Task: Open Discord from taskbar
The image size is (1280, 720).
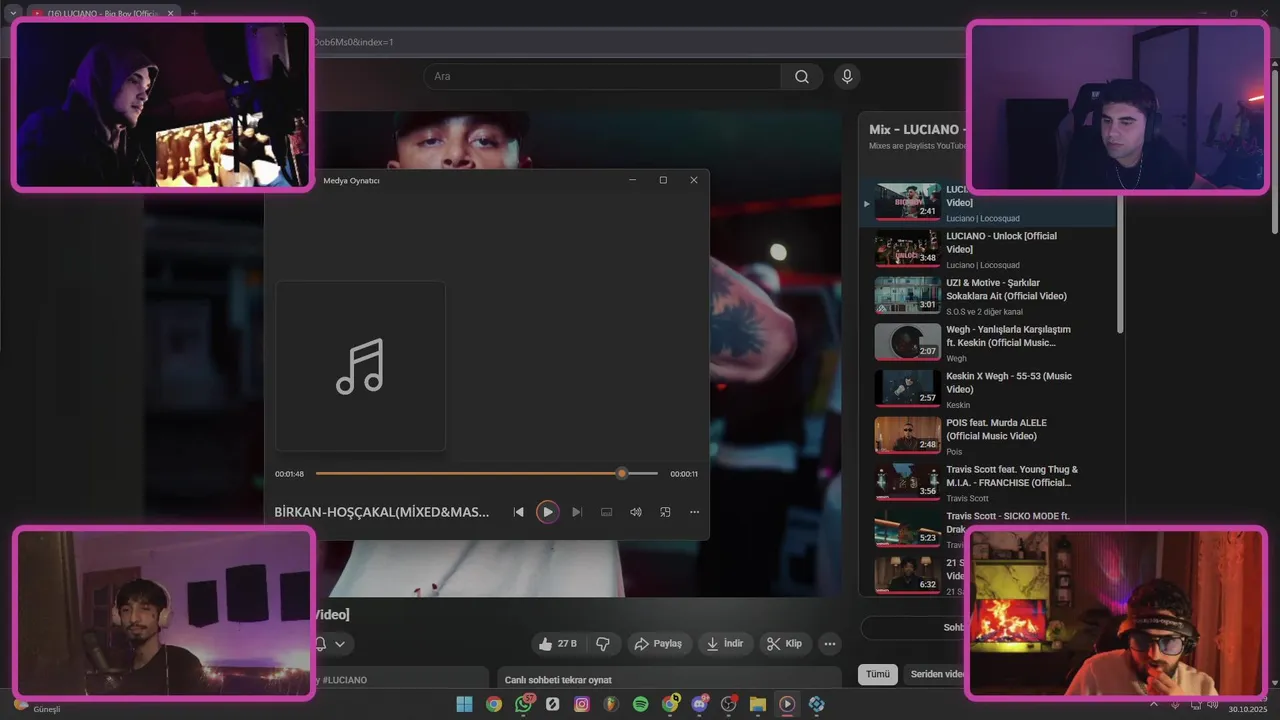Action: [699, 704]
